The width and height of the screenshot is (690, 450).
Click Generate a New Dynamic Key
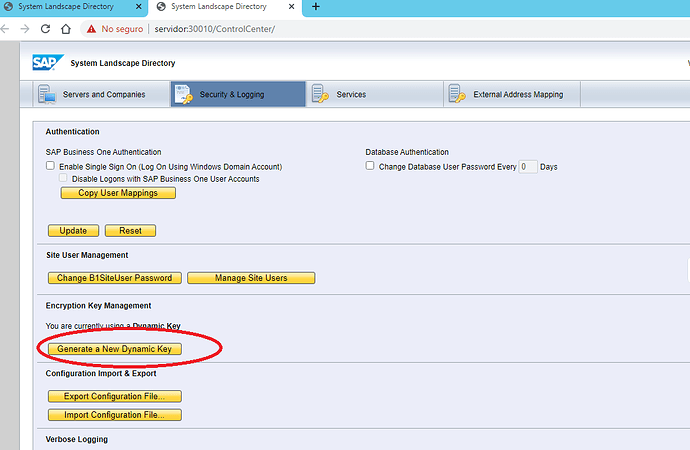click(x=114, y=349)
